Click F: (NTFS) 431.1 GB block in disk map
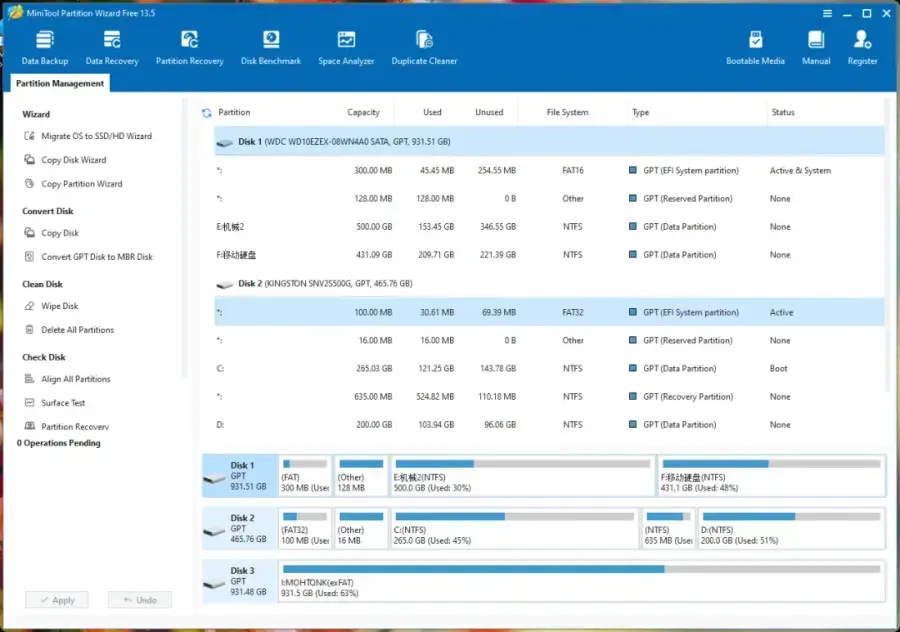The width and height of the screenshot is (900, 632). click(771, 476)
